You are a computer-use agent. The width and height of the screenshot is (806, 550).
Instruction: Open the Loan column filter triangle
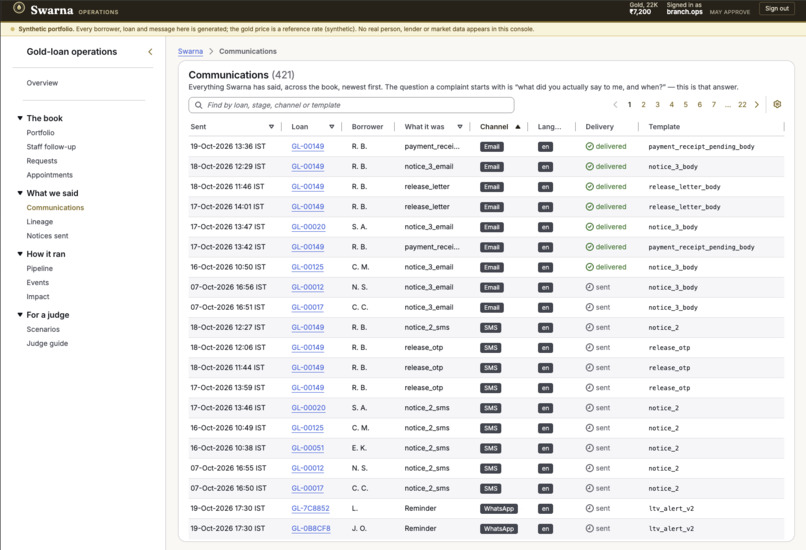332,126
